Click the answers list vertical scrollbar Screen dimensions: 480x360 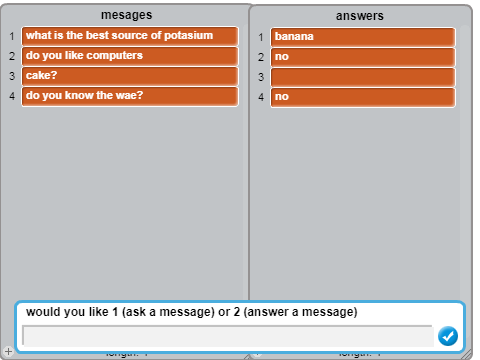pyautogui.click(x=464, y=162)
